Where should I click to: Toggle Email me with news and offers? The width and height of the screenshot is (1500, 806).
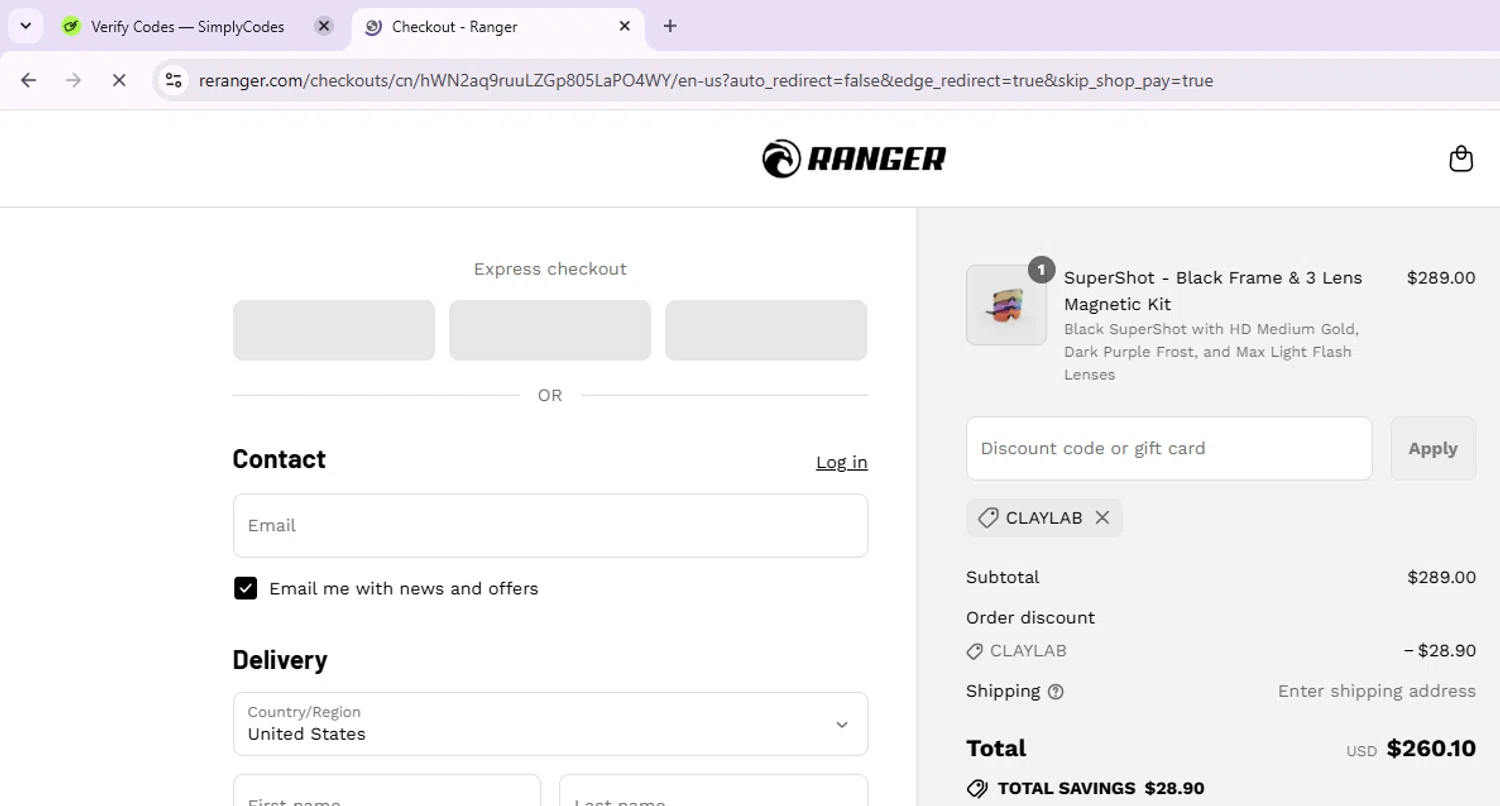(x=246, y=588)
